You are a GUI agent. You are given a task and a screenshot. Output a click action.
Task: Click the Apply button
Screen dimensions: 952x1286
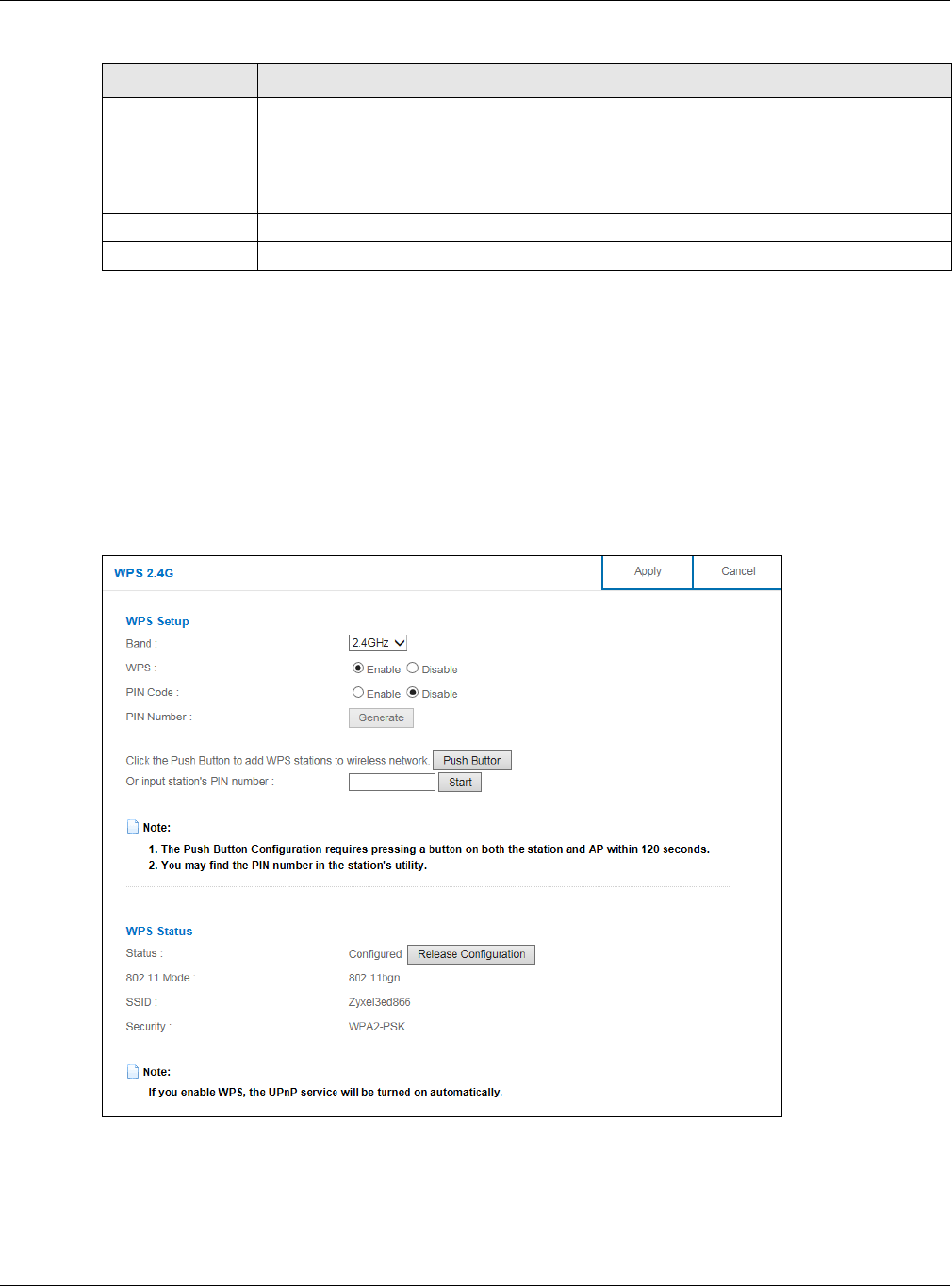648,572
